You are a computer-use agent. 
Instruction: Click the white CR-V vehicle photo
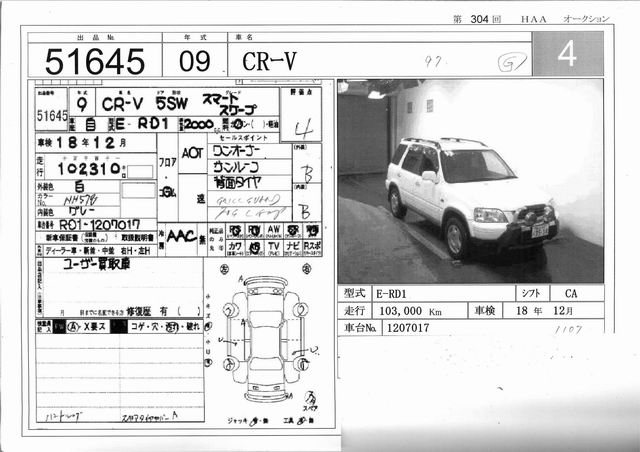pos(470,181)
